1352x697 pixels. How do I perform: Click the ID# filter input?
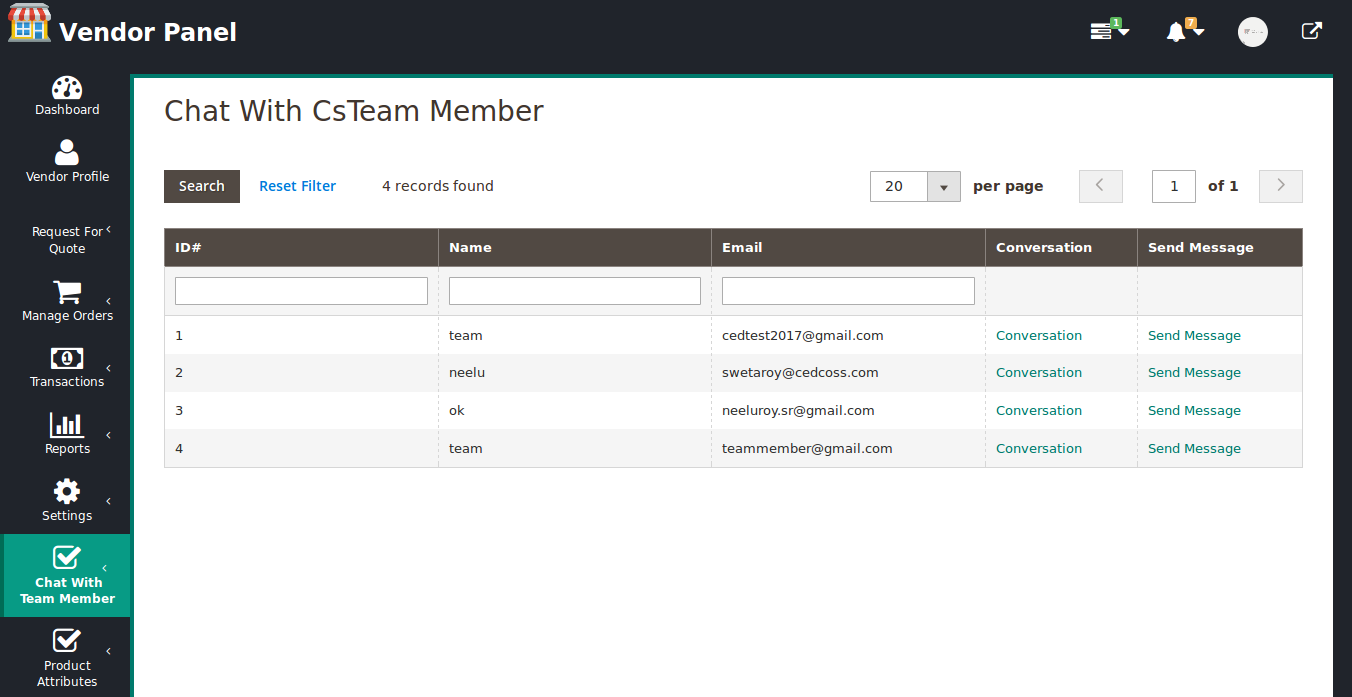pyautogui.click(x=301, y=291)
